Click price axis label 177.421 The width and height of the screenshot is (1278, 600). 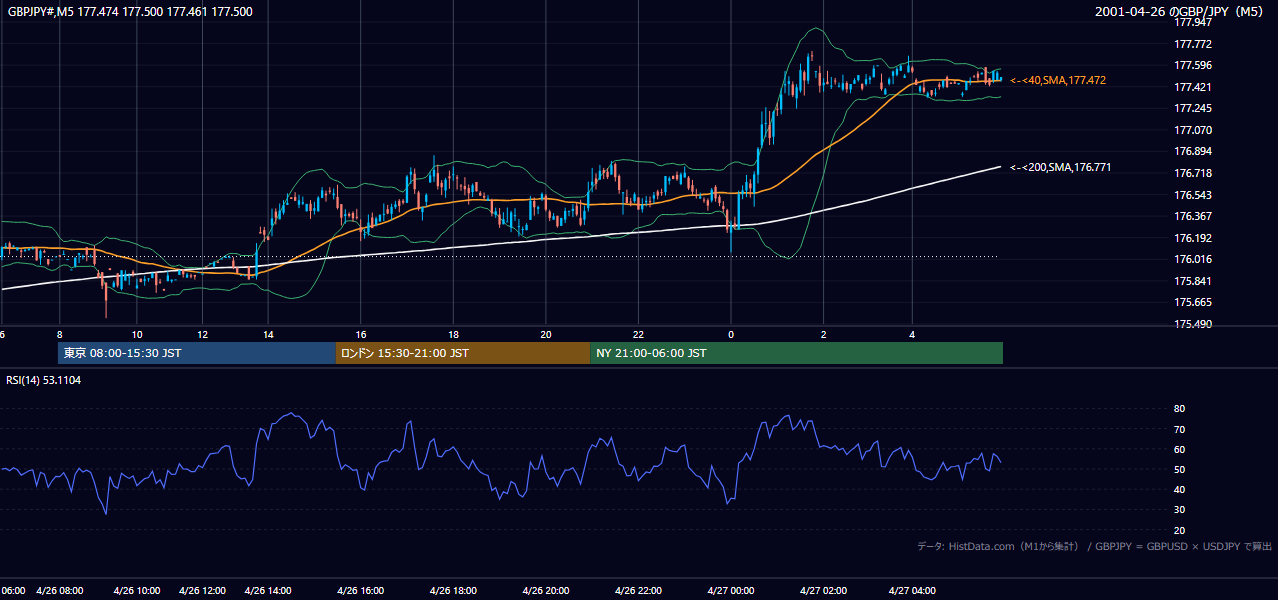[1193, 87]
